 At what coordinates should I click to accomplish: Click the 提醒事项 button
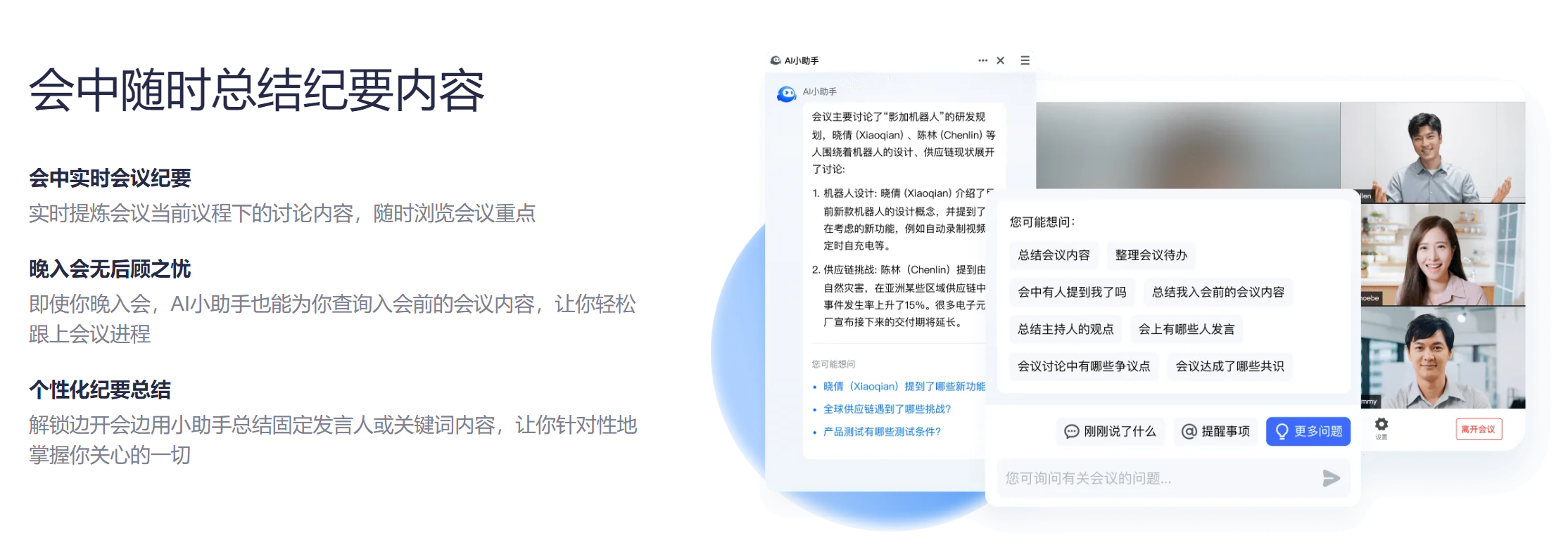(1215, 431)
